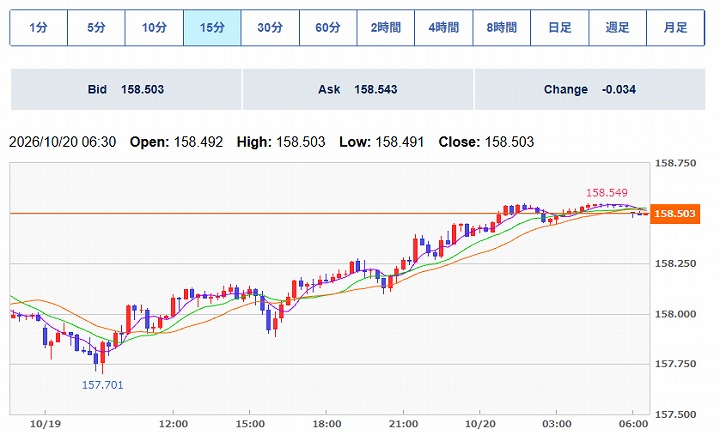720x435 pixels.
Task: Click the 2026/10/20 06:30 timestamp
Action: click(62, 142)
